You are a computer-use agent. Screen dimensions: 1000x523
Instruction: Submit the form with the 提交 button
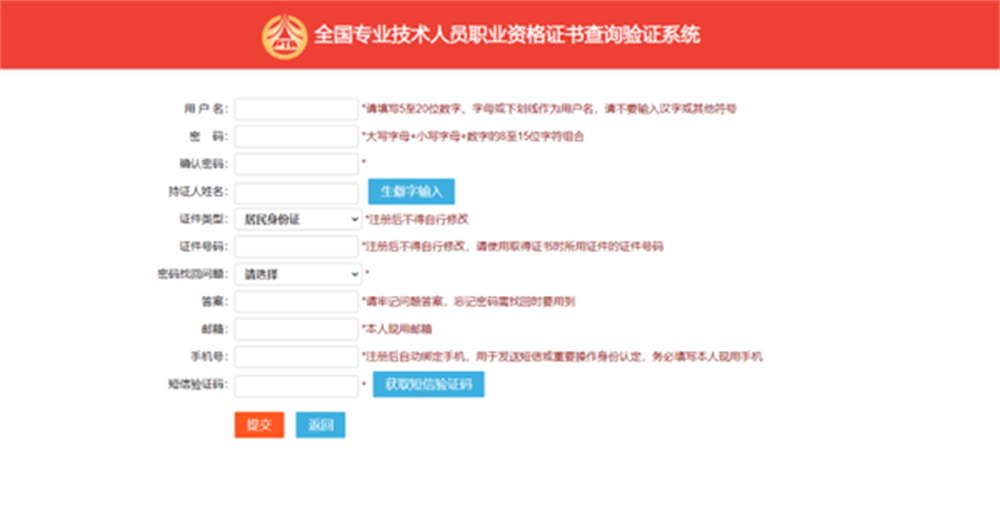(x=260, y=425)
